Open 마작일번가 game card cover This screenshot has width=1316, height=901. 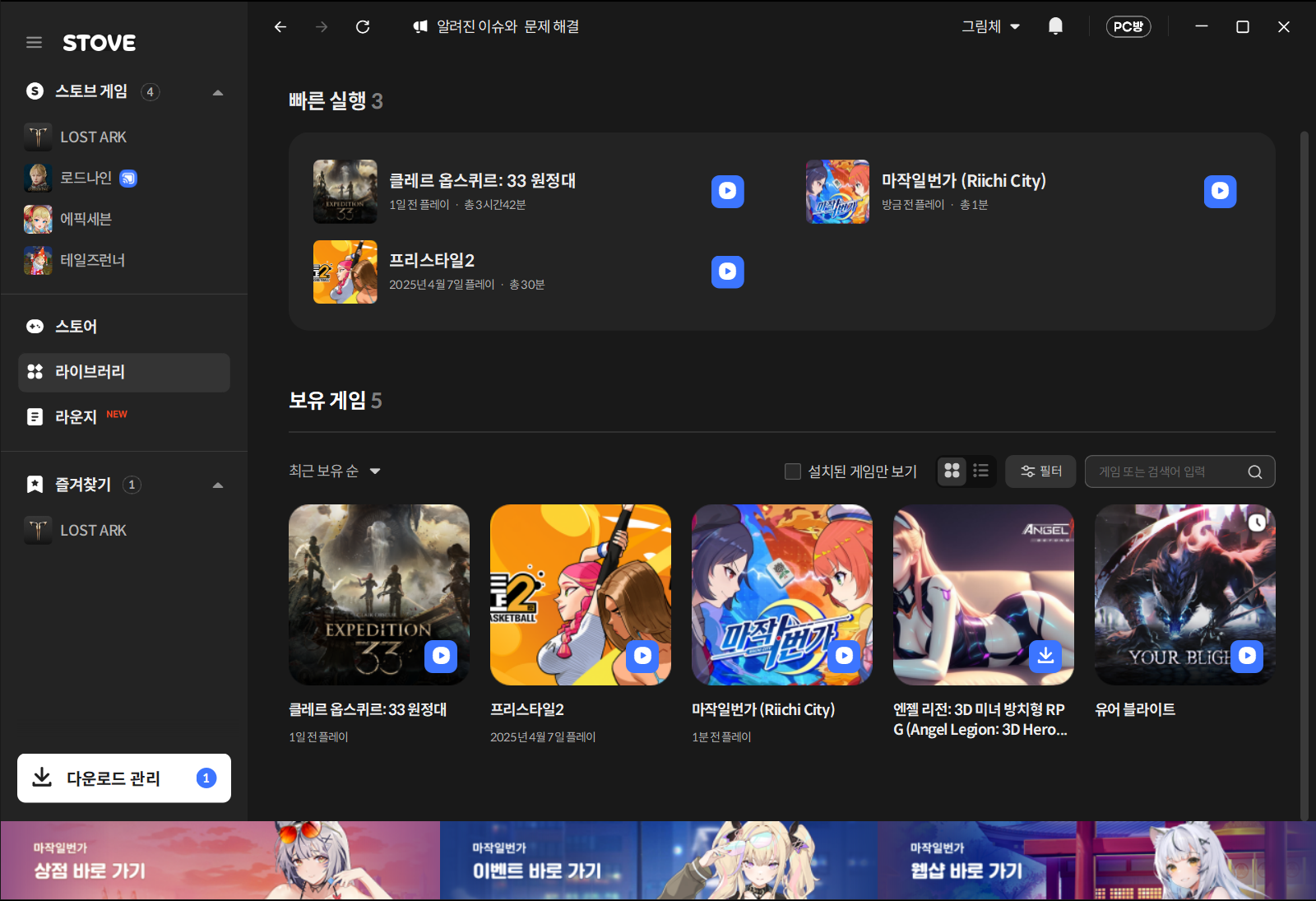click(782, 595)
